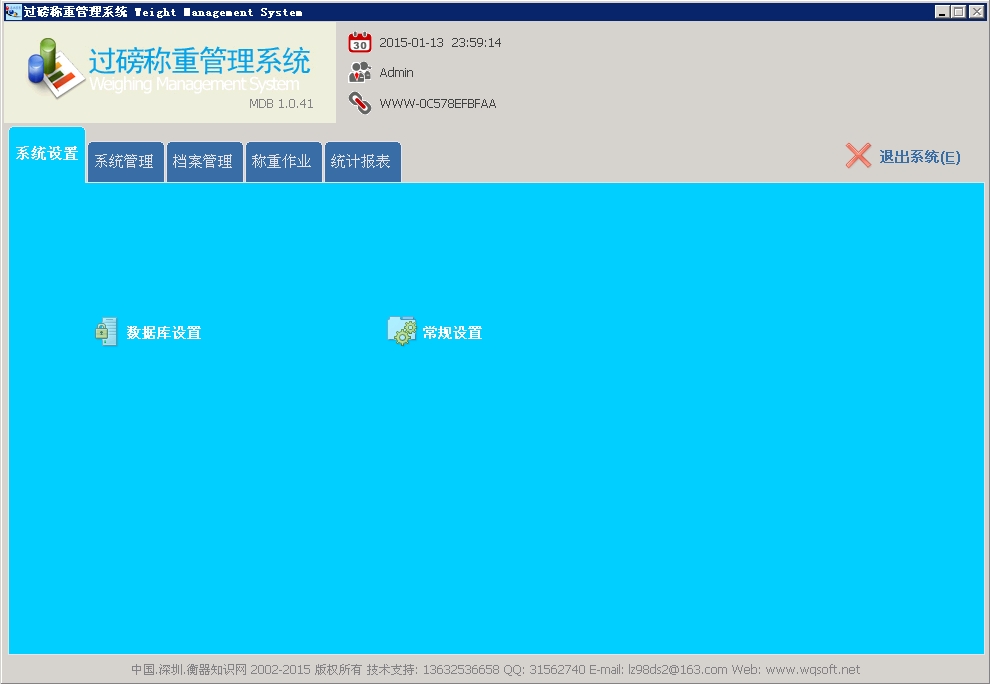
Task: Close the Weight Management System window
Action: pyautogui.click(x=976, y=11)
